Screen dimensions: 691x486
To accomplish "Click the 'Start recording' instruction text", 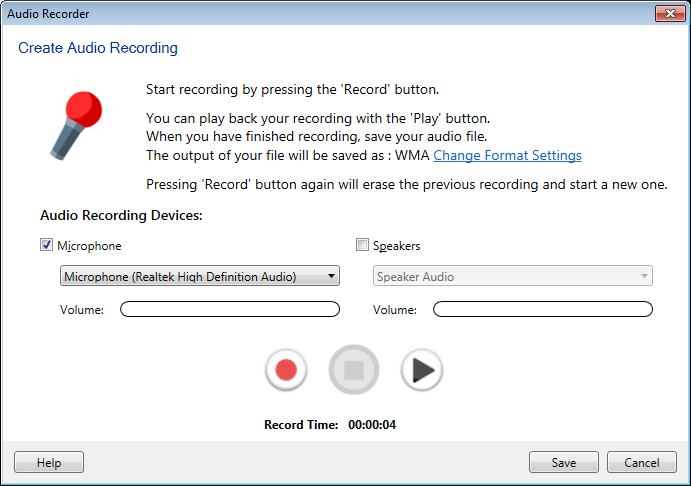I will (x=292, y=89).
